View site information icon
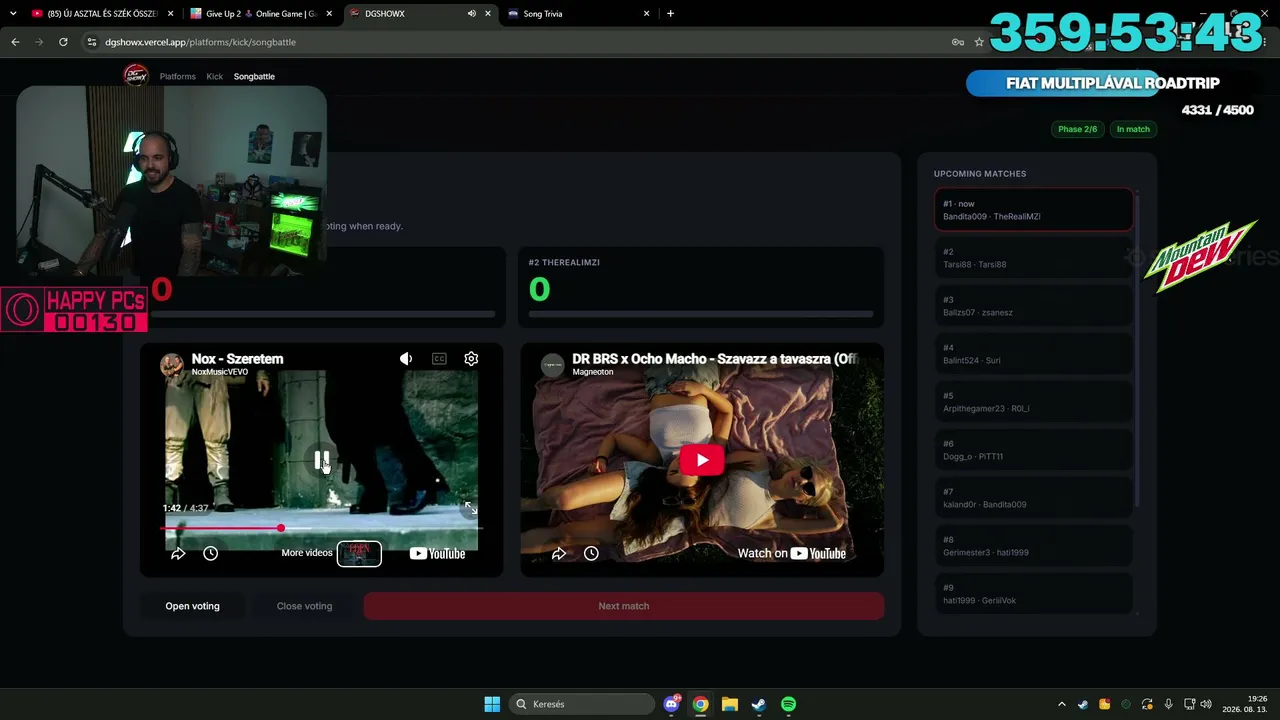This screenshot has width=1280, height=720. pyautogui.click(x=92, y=42)
